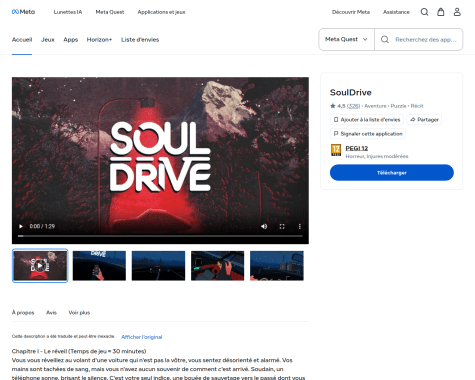Select the last thumbnail with building
The width and height of the screenshot is (475, 380).
[x=277, y=266]
